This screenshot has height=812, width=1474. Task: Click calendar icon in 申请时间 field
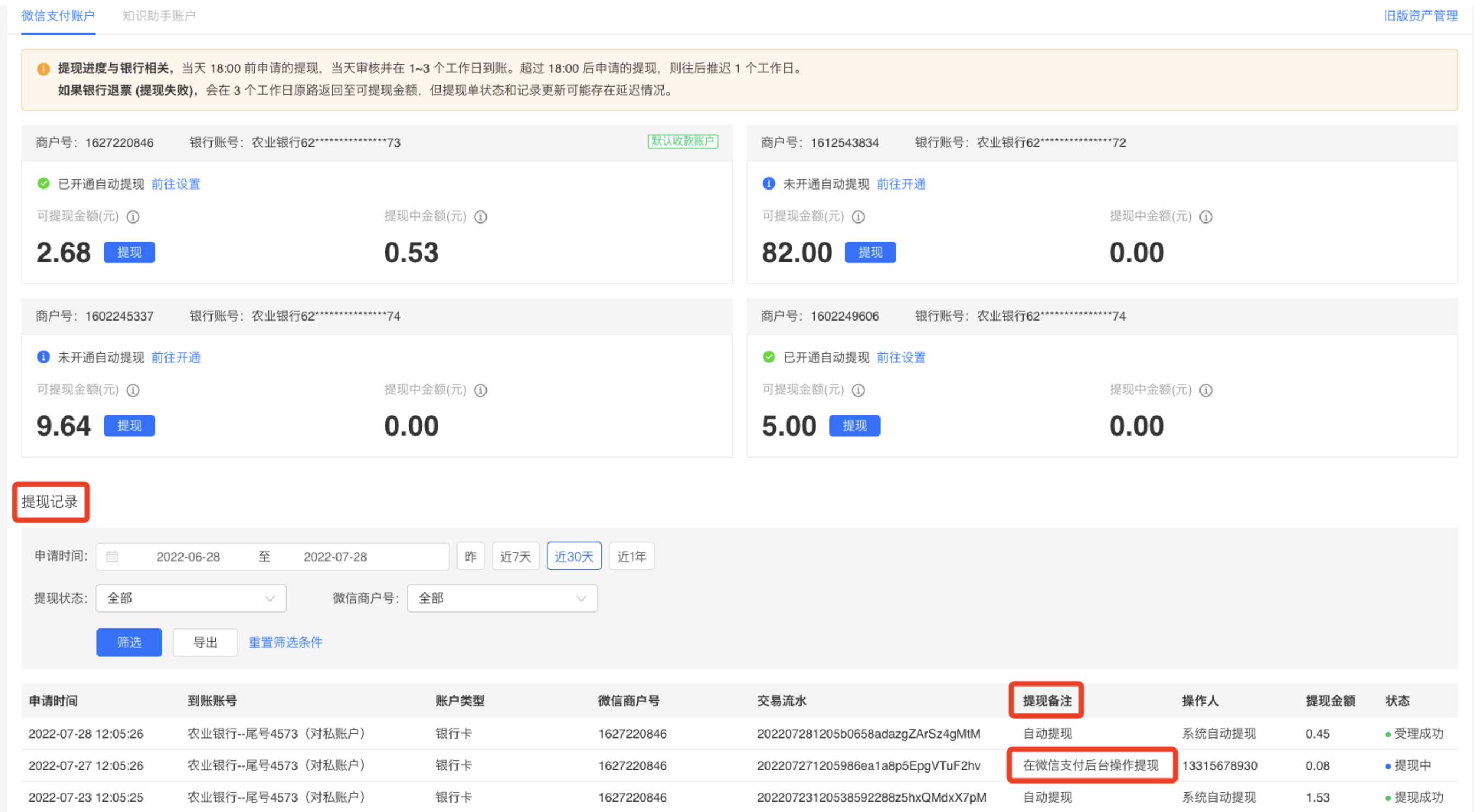[112, 556]
